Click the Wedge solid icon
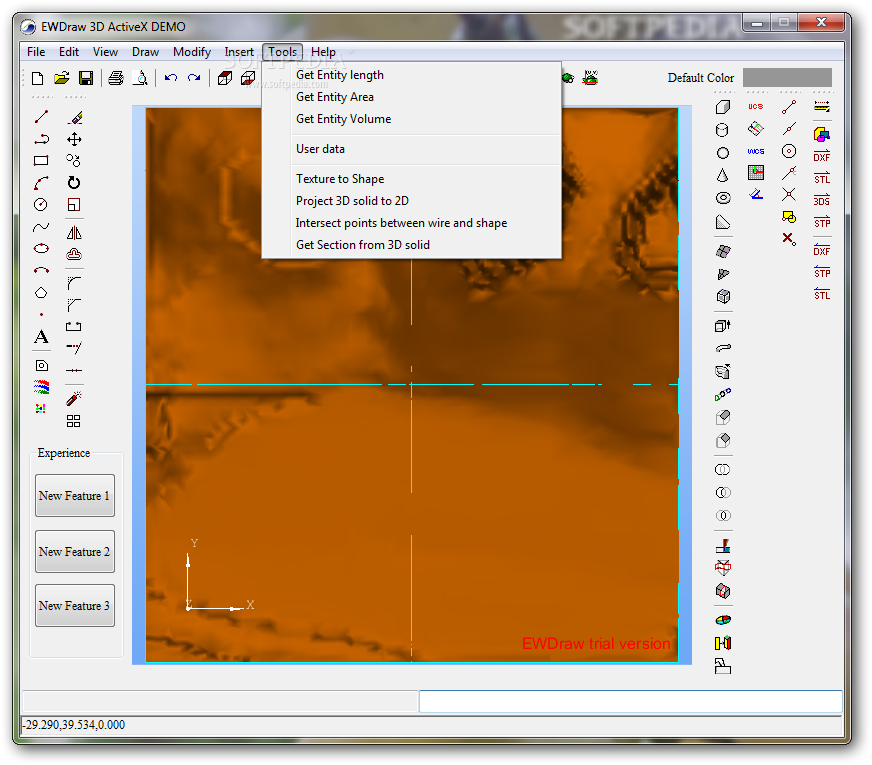872x765 pixels. click(722, 222)
